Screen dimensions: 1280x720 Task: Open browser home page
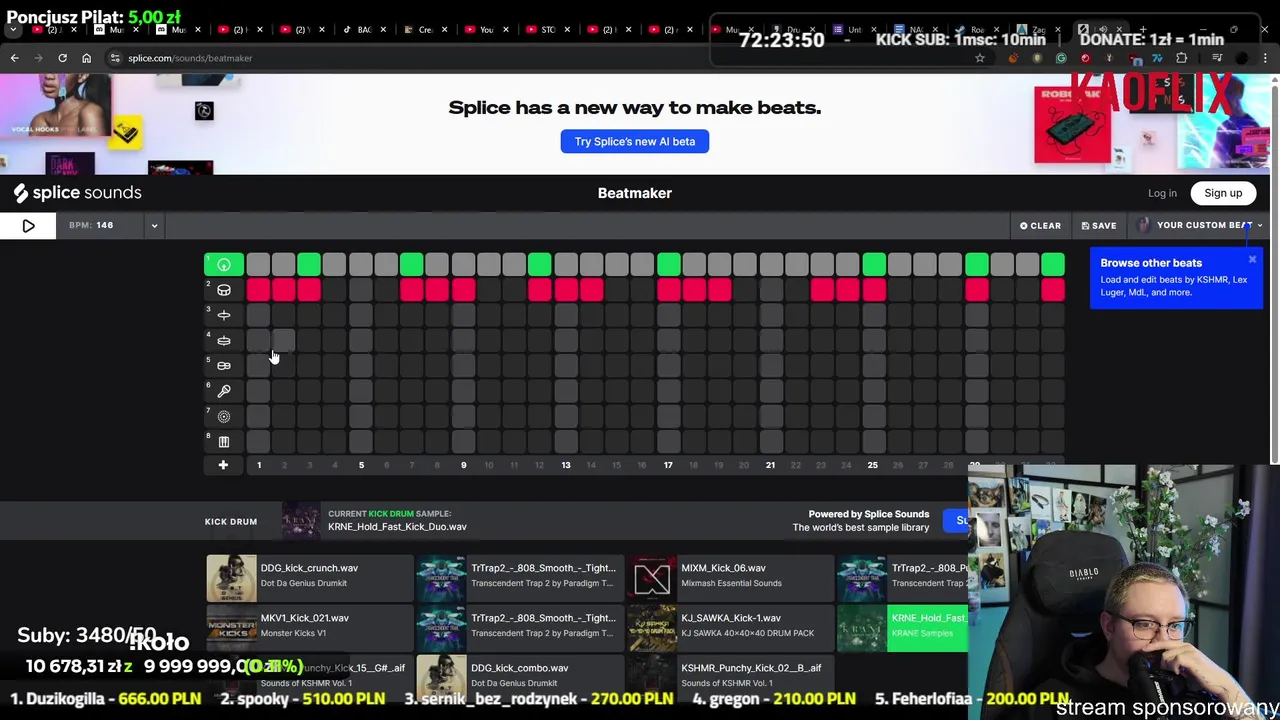pos(86,58)
